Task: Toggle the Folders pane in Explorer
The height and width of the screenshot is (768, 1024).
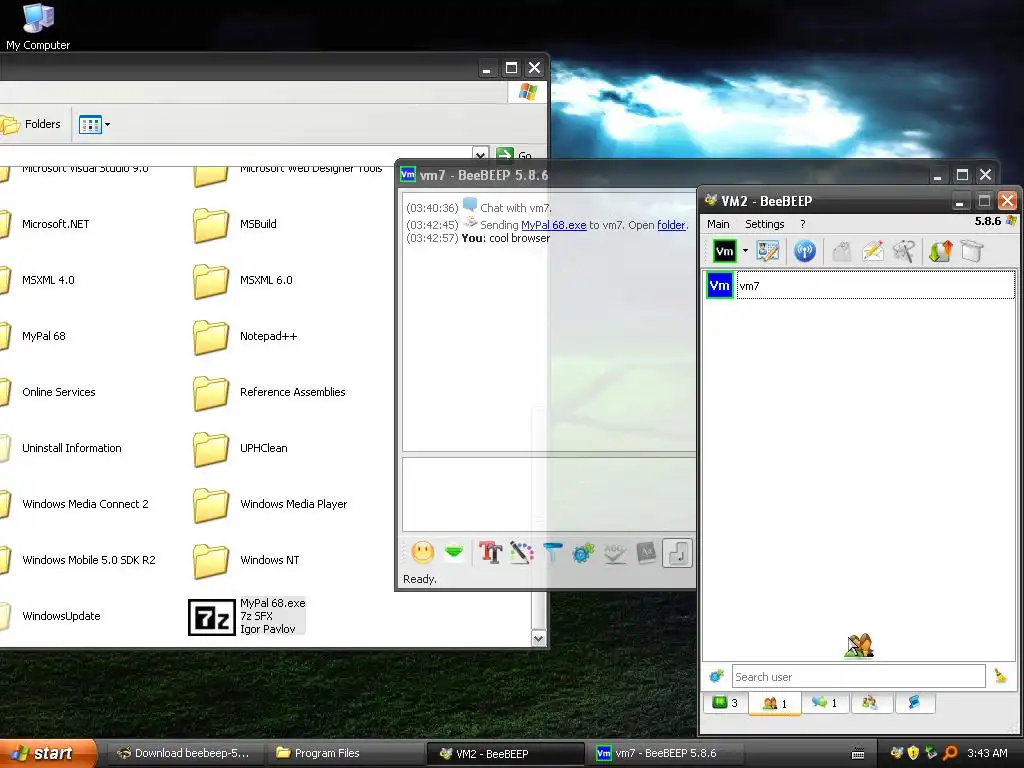Action: point(31,124)
